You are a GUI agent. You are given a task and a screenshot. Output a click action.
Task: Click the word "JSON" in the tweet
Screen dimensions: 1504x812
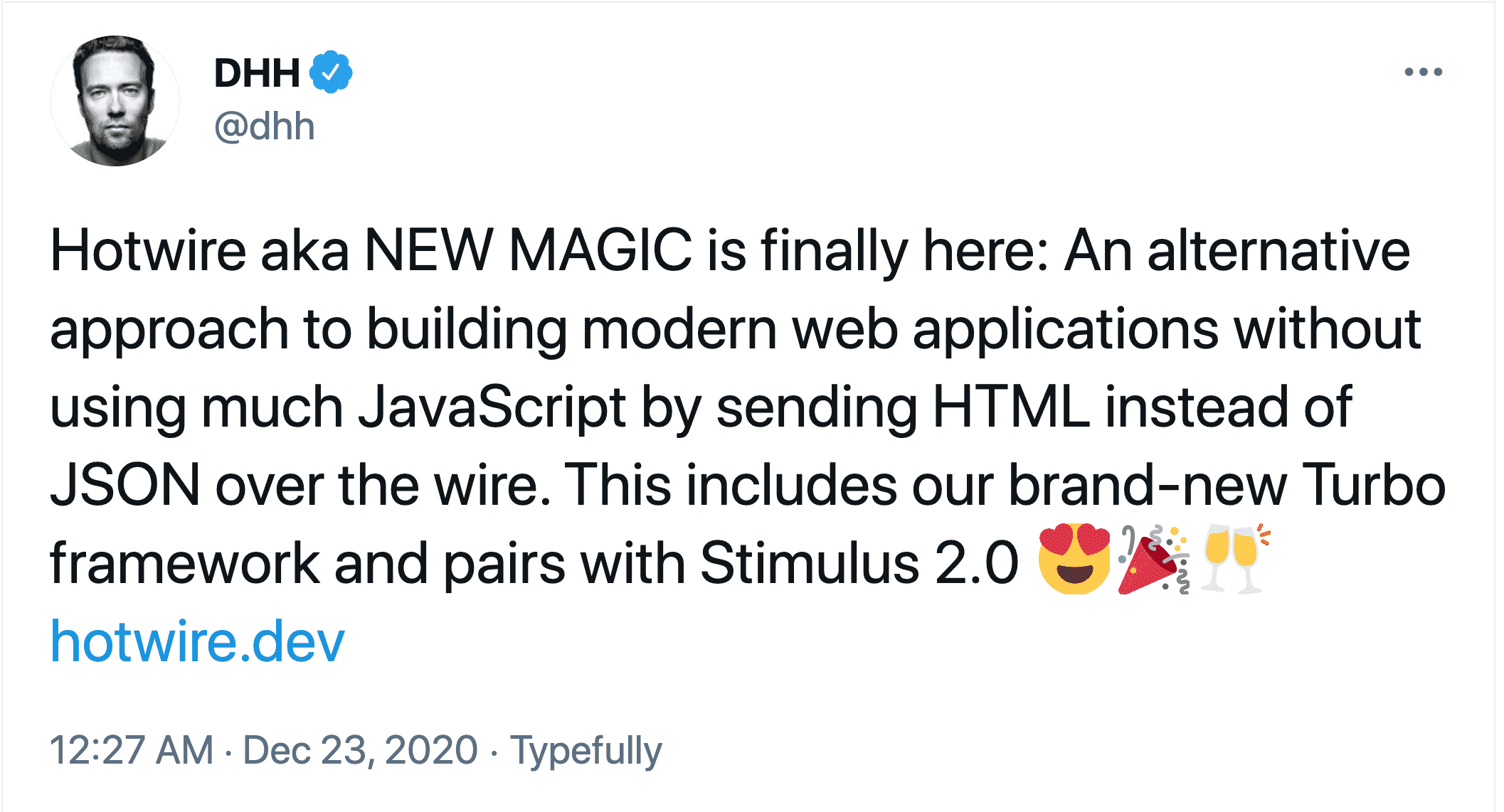coord(125,485)
